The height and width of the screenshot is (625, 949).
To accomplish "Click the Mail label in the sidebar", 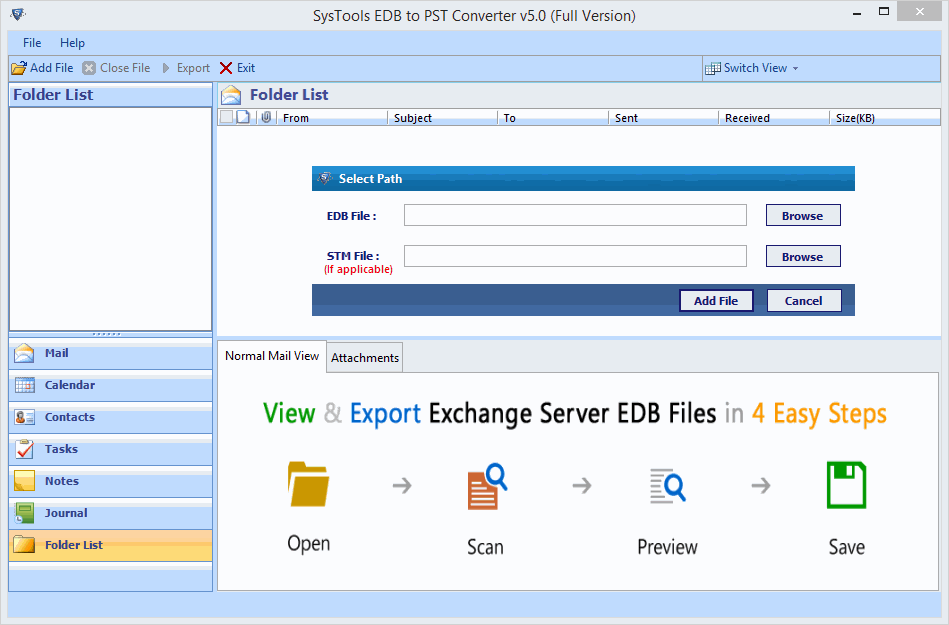I will (56, 353).
